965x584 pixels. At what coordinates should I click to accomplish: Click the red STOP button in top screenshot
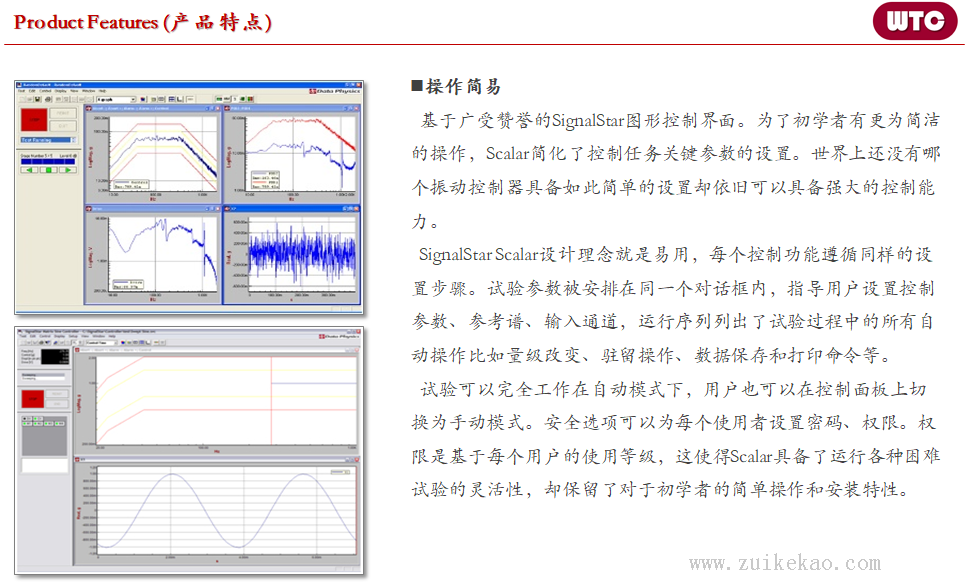click(x=34, y=119)
